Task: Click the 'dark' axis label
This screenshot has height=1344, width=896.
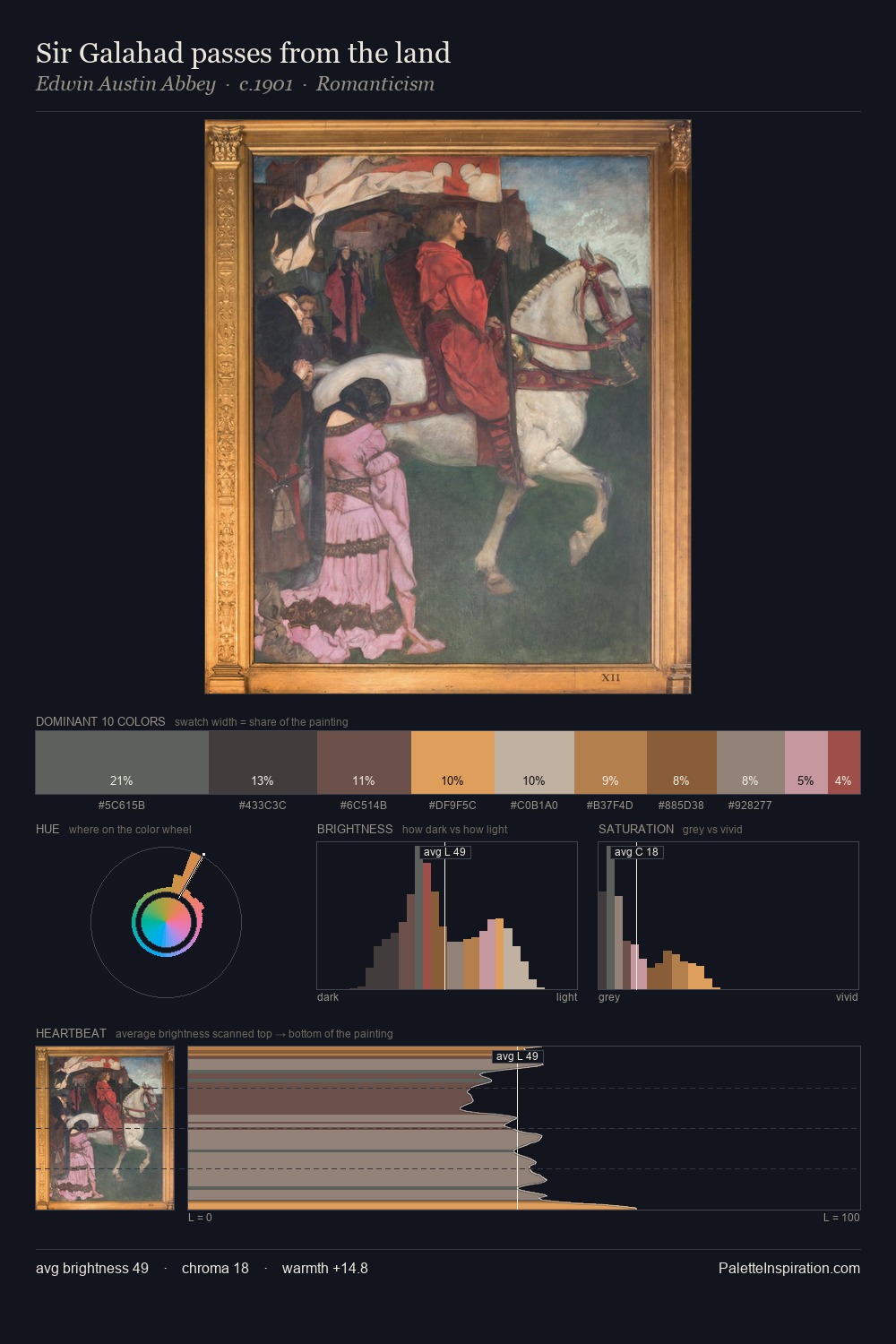Action: coord(328,997)
